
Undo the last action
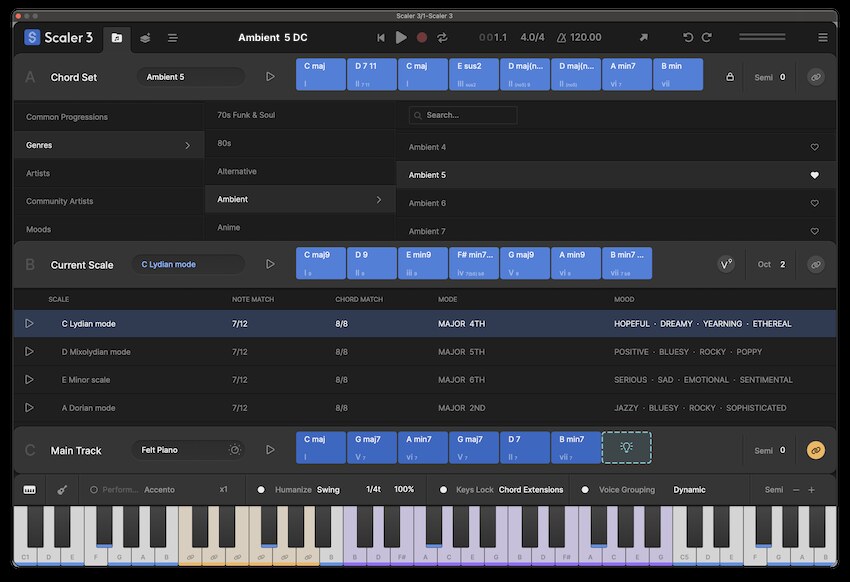pyautogui.click(x=688, y=36)
